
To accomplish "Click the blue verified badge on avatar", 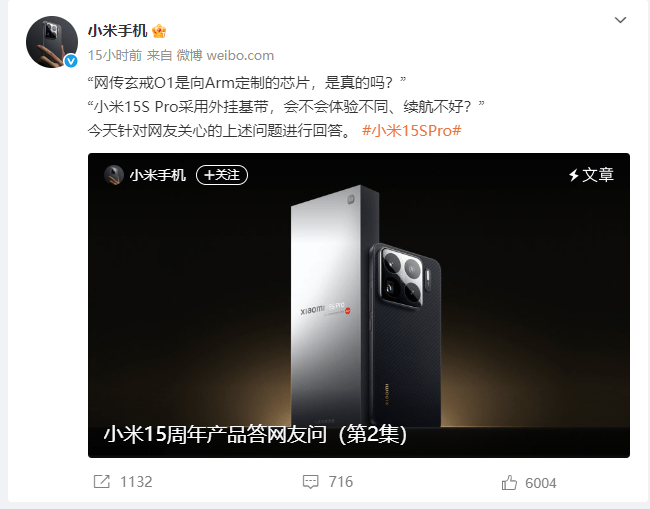I will pyautogui.click(x=71, y=61).
